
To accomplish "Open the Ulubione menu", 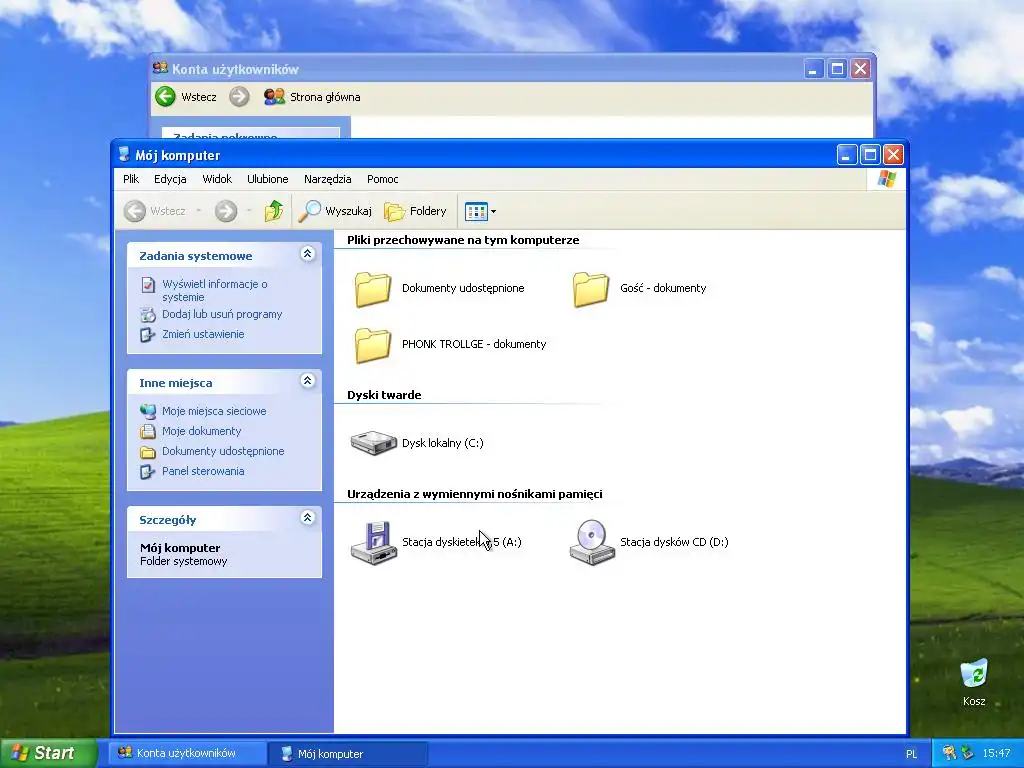I will click(268, 179).
